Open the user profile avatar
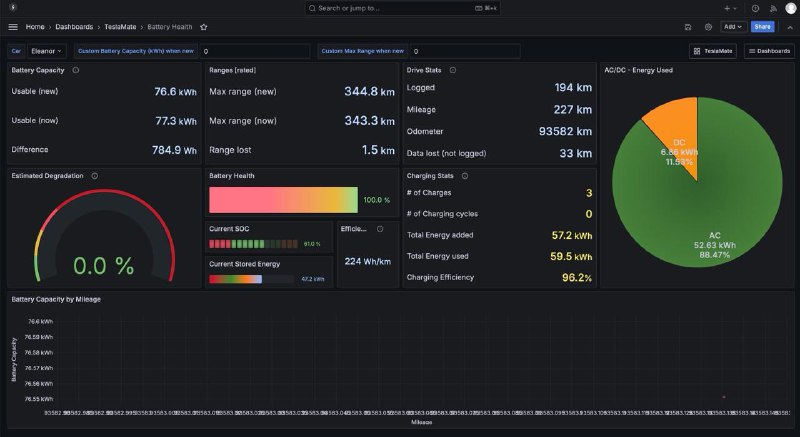This screenshot has height=437, width=800. pyautogui.click(x=790, y=8)
